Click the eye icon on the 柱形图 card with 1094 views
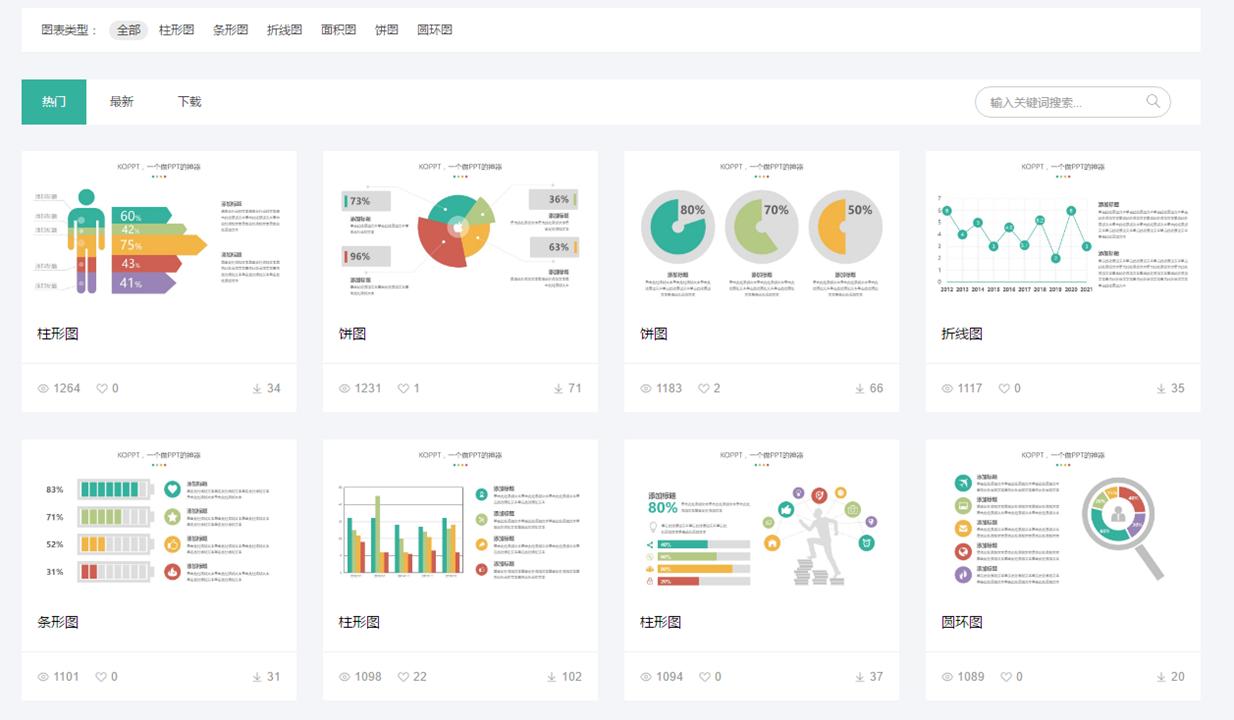 click(644, 676)
